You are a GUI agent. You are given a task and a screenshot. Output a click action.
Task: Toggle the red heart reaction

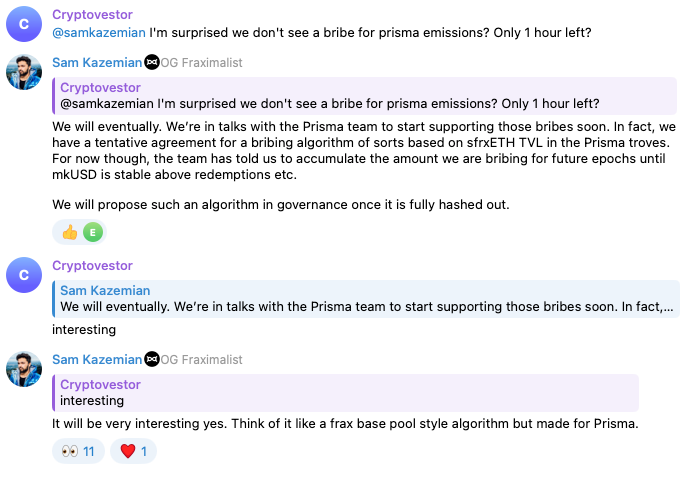(x=133, y=451)
